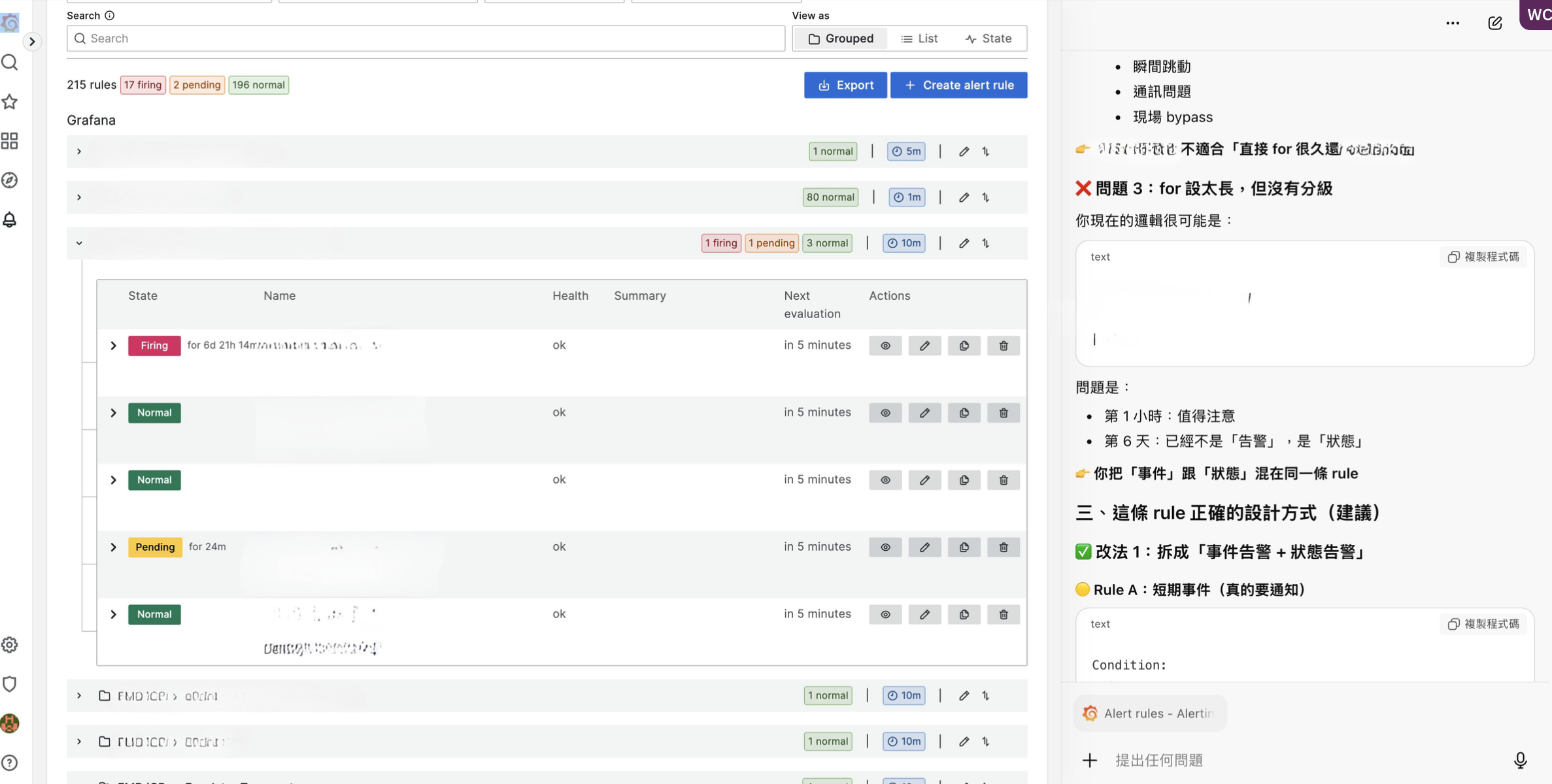Click the Create alert rule button
This screenshot has width=1552, height=784.
pyautogui.click(x=958, y=85)
